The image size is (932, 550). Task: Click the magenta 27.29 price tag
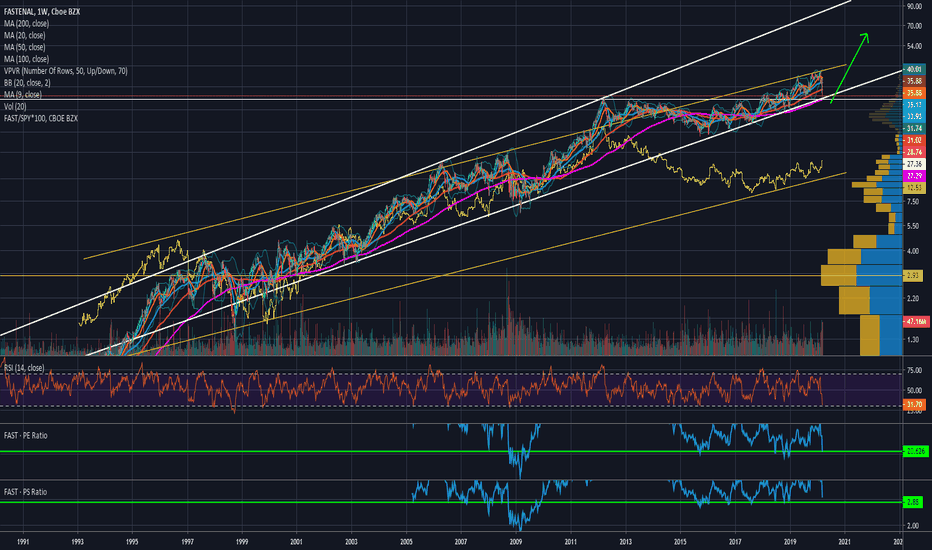(x=914, y=176)
